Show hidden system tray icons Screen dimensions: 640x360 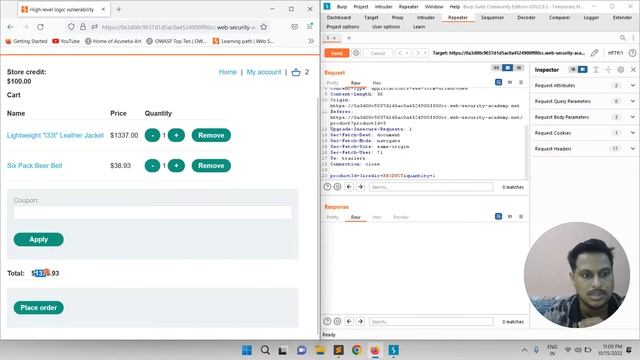pyautogui.click(x=524, y=350)
